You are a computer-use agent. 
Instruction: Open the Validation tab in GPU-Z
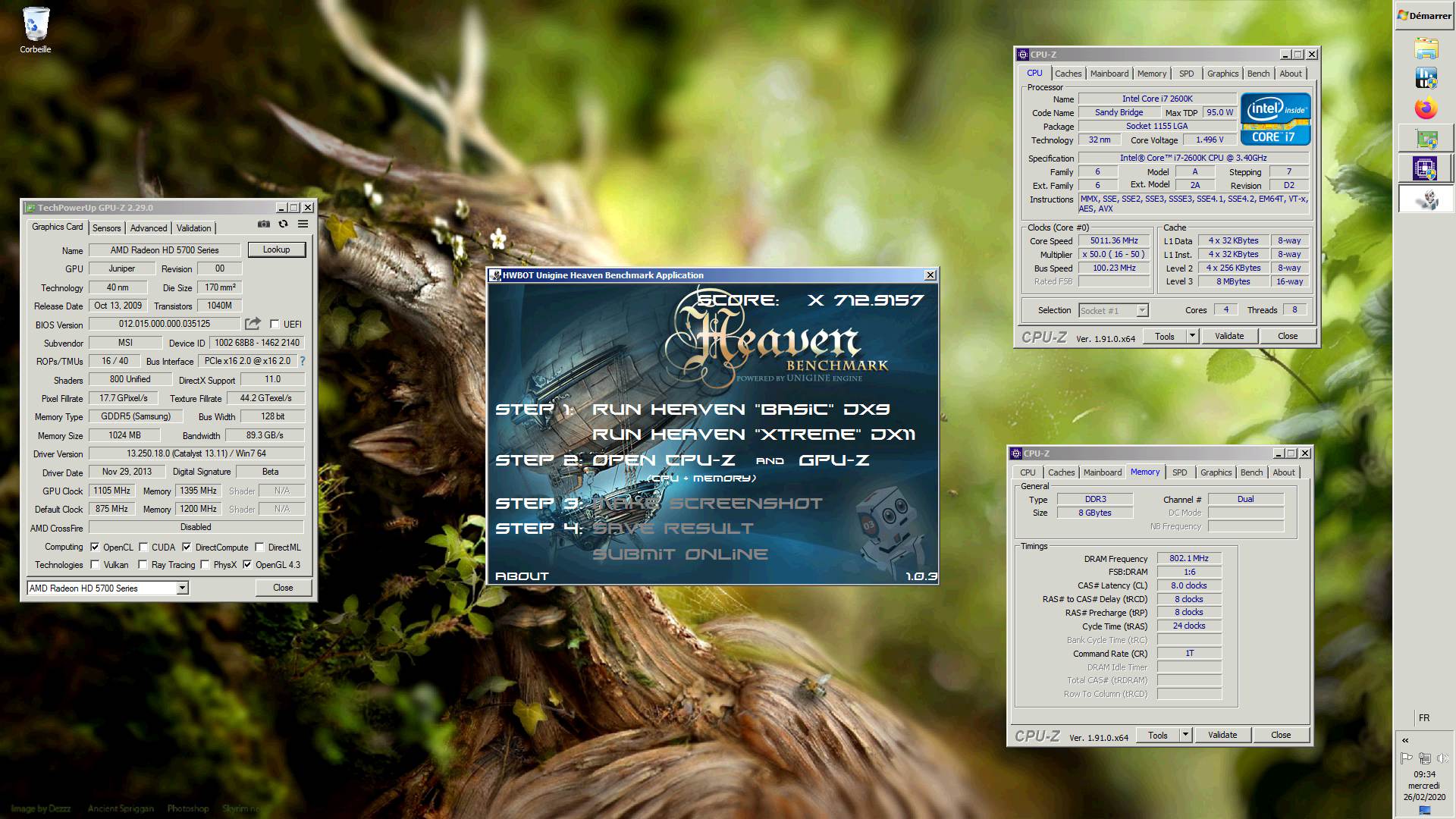[194, 227]
